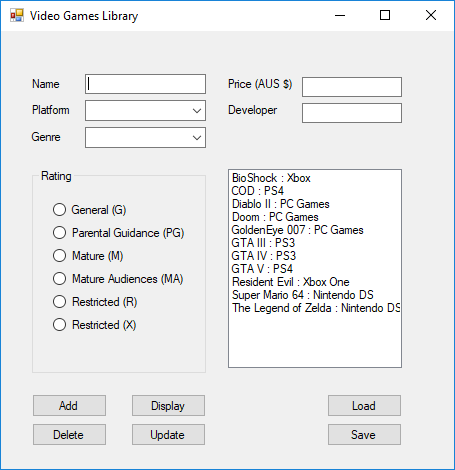The height and width of the screenshot is (470, 455).
Task: Click into the Price (AUS $) field
Action: click(x=352, y=87)
